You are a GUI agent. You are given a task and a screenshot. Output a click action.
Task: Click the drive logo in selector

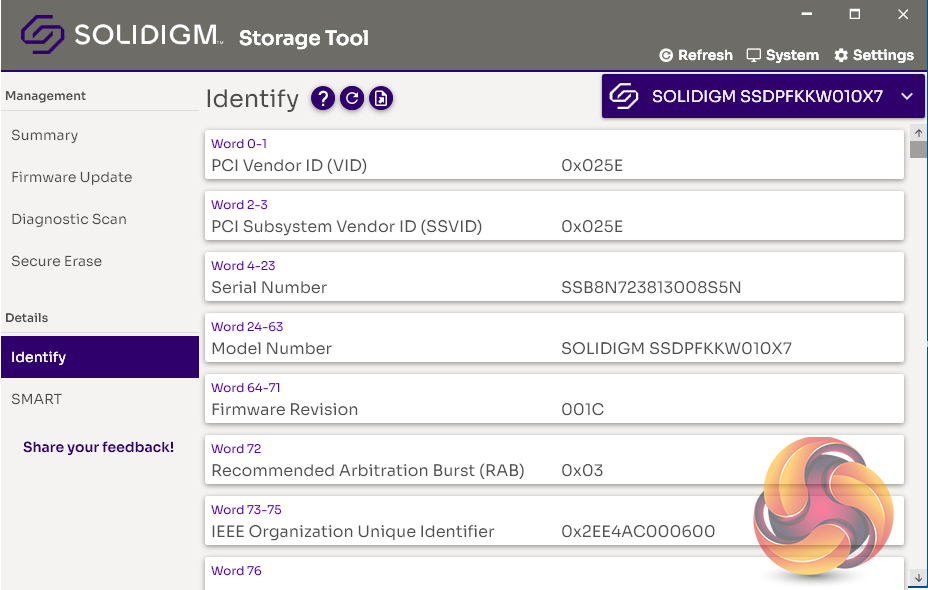point(626,97)
